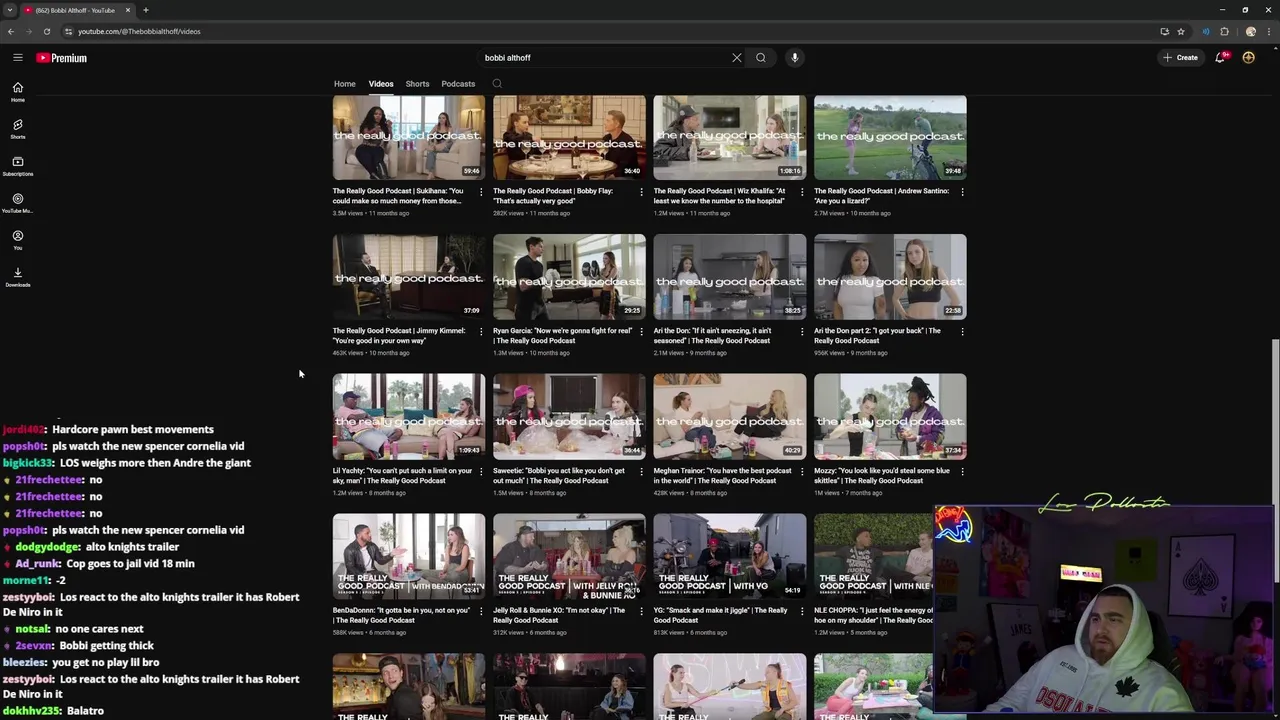Open Sukihana podcast video title link

pyautogui.click(x=398, y=196)
